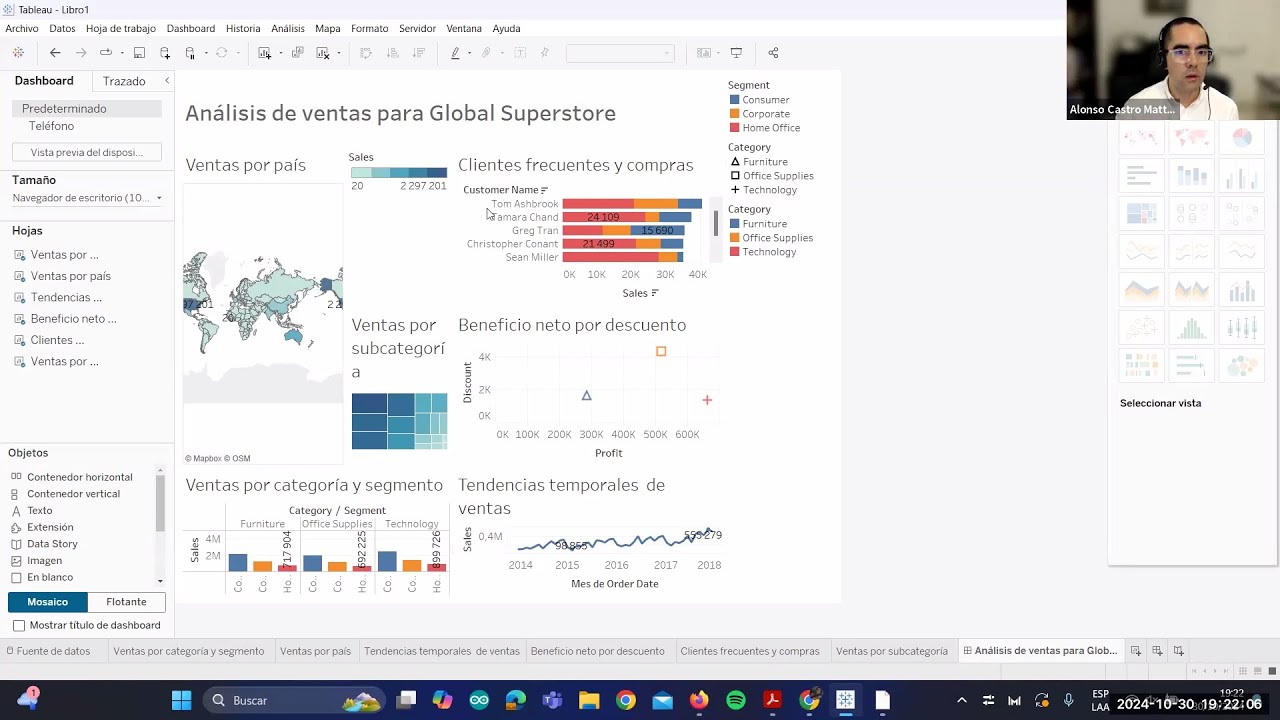Switch to filmstrip sheet view icon
Screen dimensions: 1280x720
coord(1257,671)
